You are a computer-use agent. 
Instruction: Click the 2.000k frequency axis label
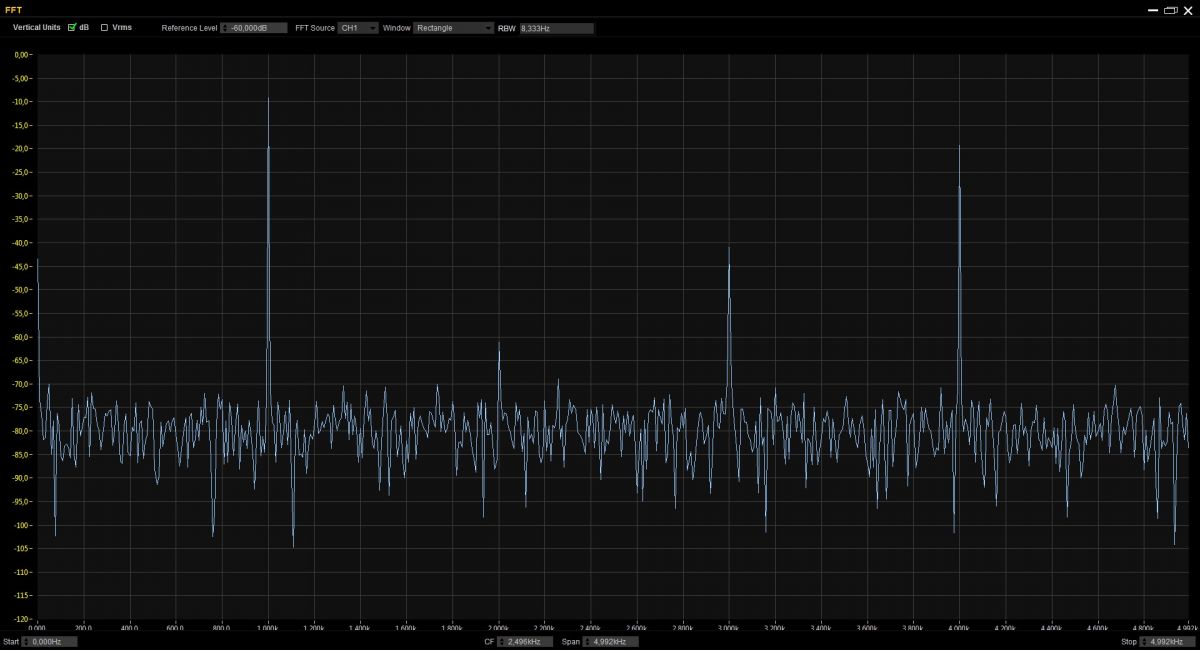click(499, 628)
